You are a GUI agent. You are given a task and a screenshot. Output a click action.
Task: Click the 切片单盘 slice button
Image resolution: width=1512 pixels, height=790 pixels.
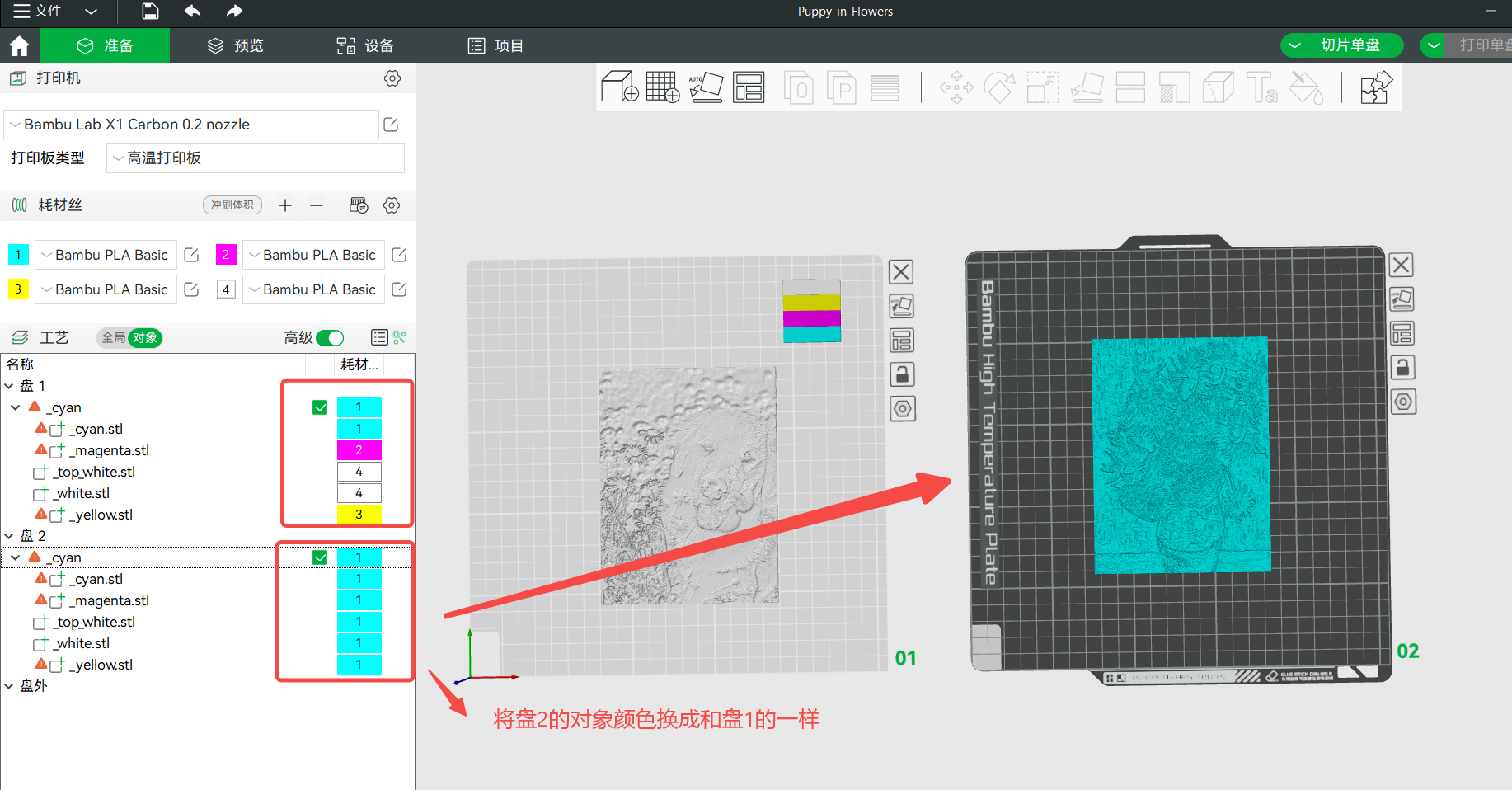pyautogui.click(x=1350, y=45)
